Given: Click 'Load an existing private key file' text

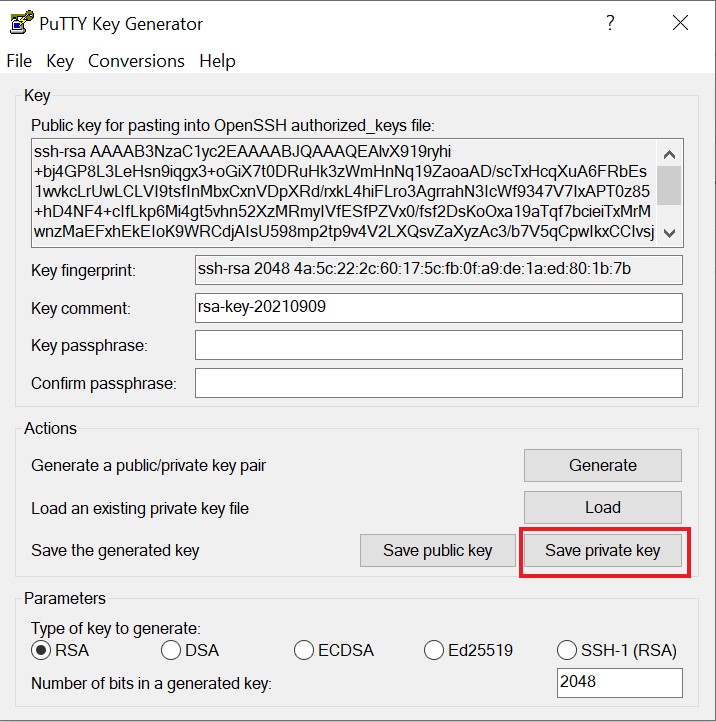Looking at the screenshot, I should 140,508.
